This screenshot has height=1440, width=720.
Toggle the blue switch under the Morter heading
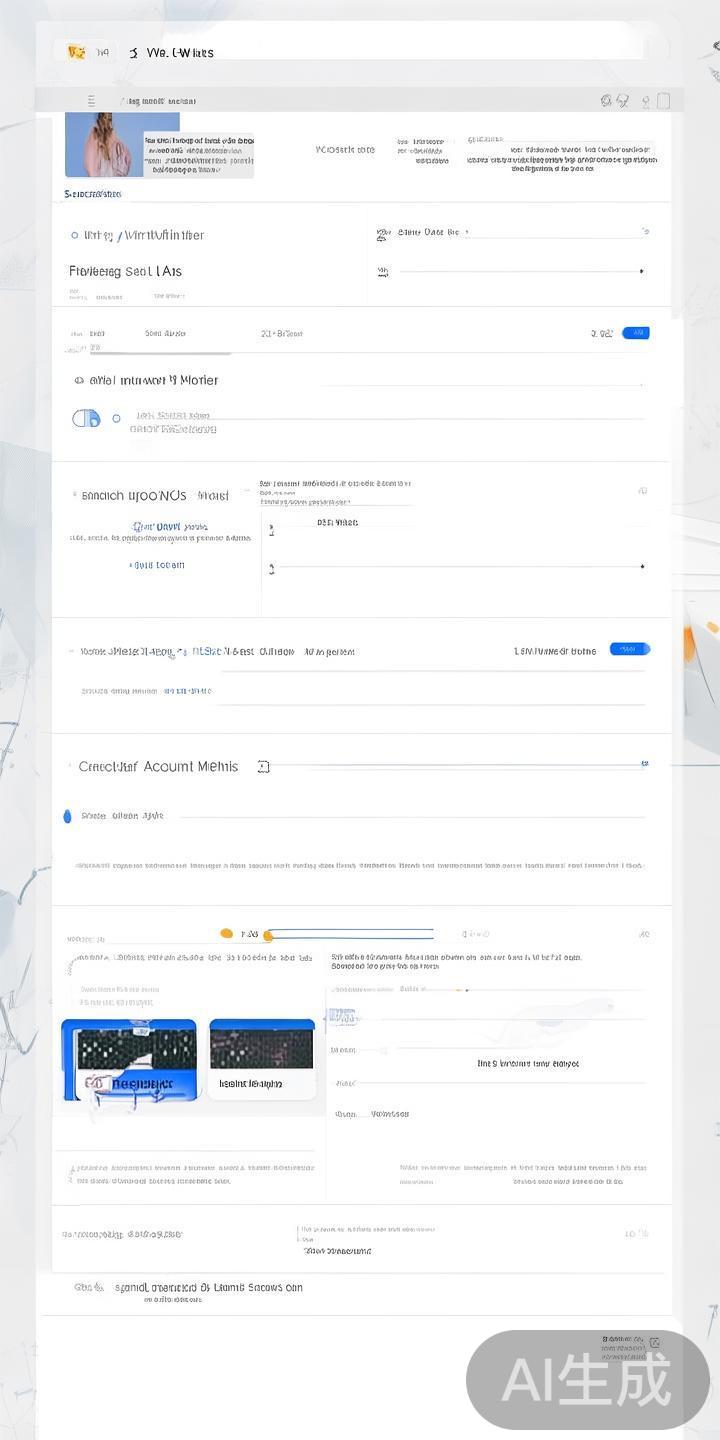[86, 418]
